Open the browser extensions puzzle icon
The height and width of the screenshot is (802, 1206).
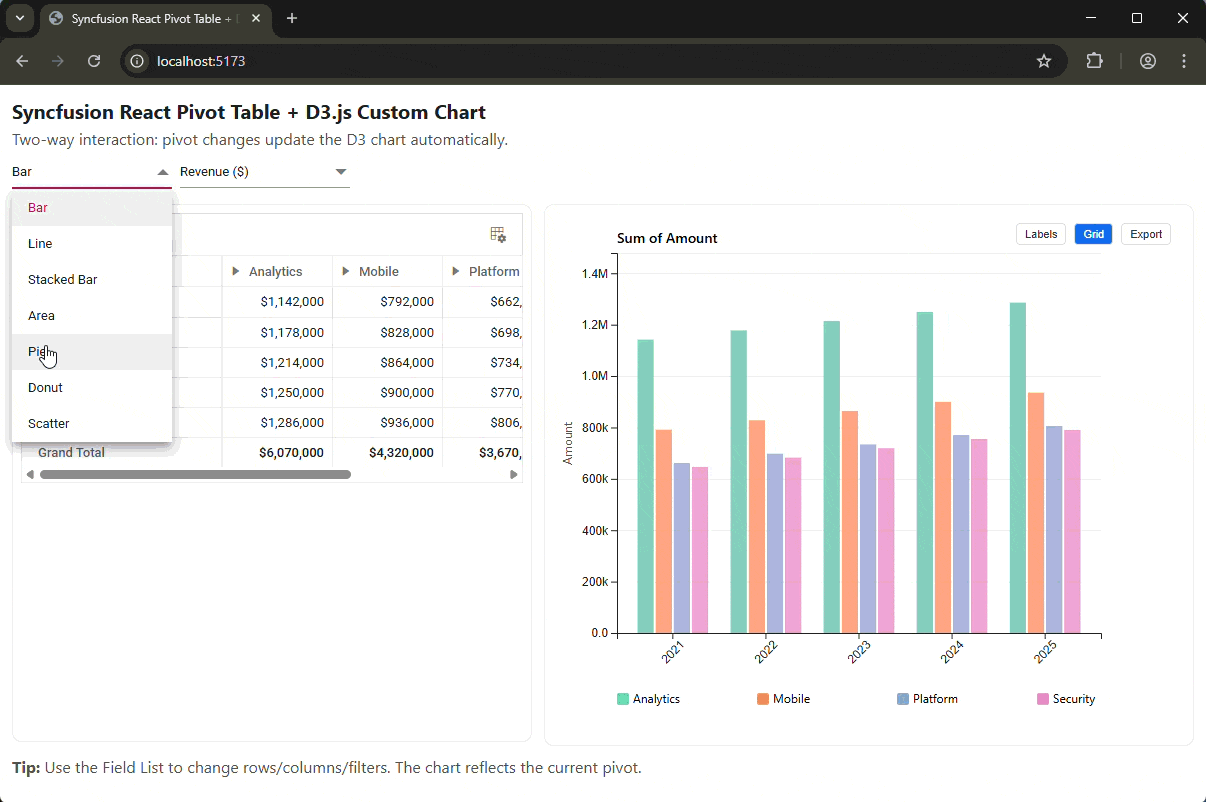click(1094, 61)
